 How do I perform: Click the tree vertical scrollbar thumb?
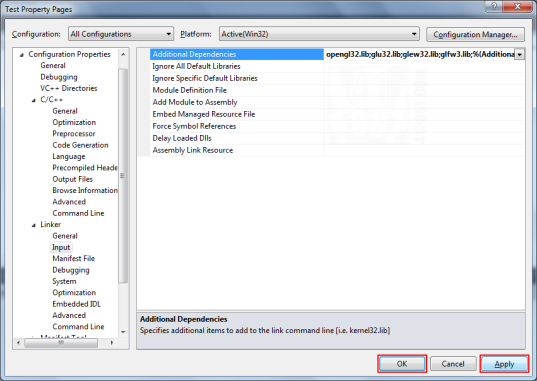(x=123, y=176)
